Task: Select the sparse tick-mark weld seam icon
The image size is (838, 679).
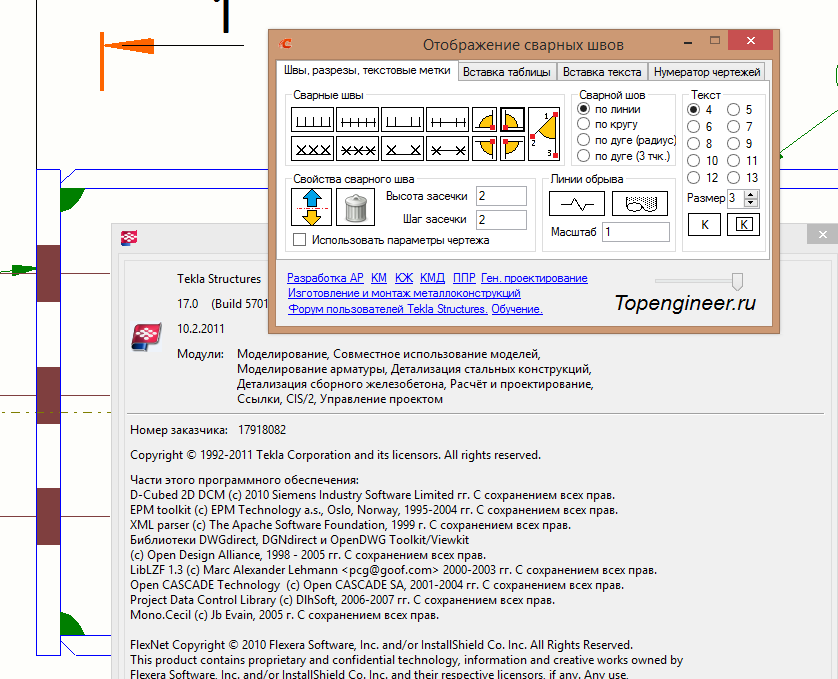Action: (402, 120)
